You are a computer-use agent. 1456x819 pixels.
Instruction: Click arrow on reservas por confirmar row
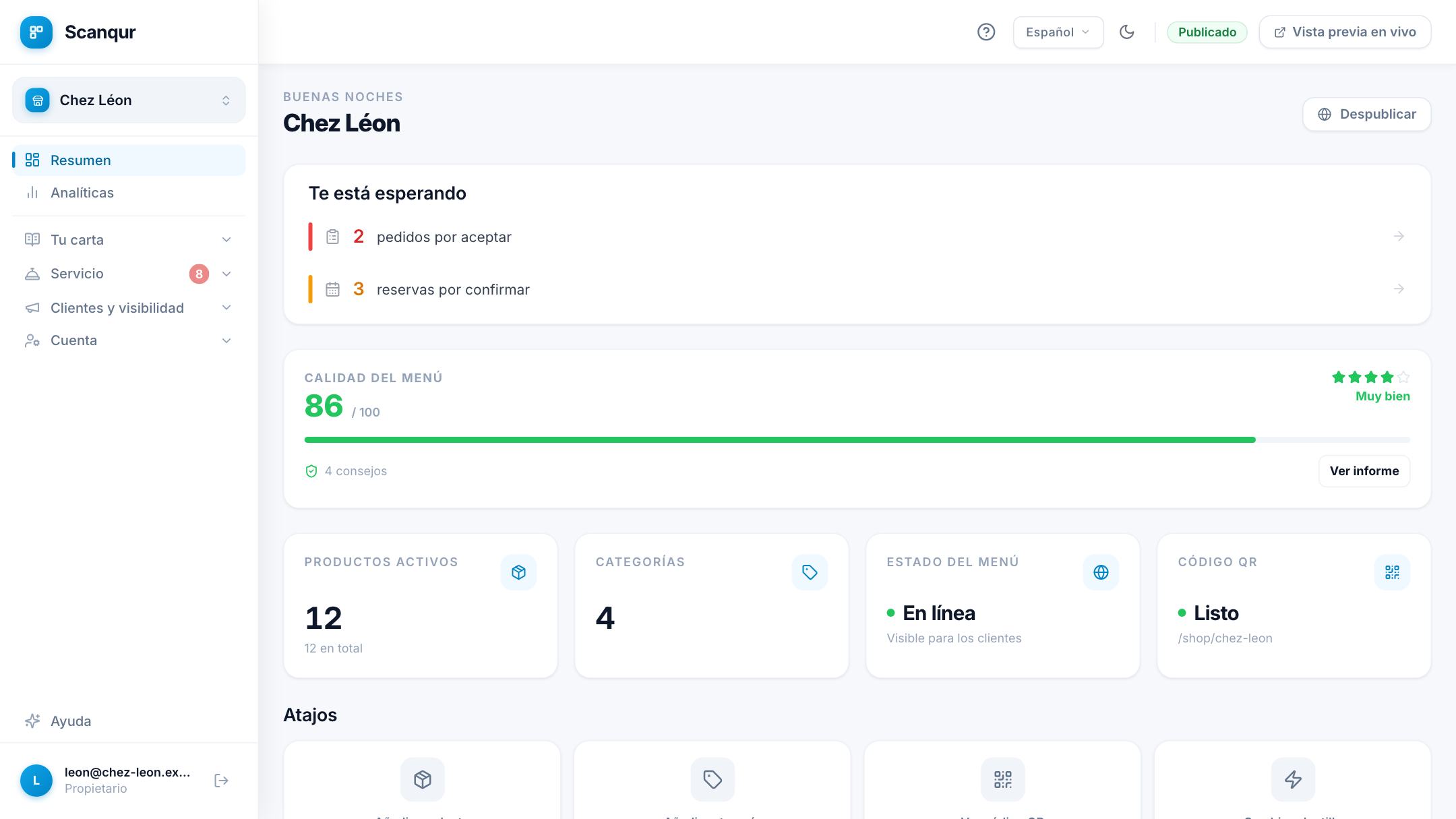1399,289
